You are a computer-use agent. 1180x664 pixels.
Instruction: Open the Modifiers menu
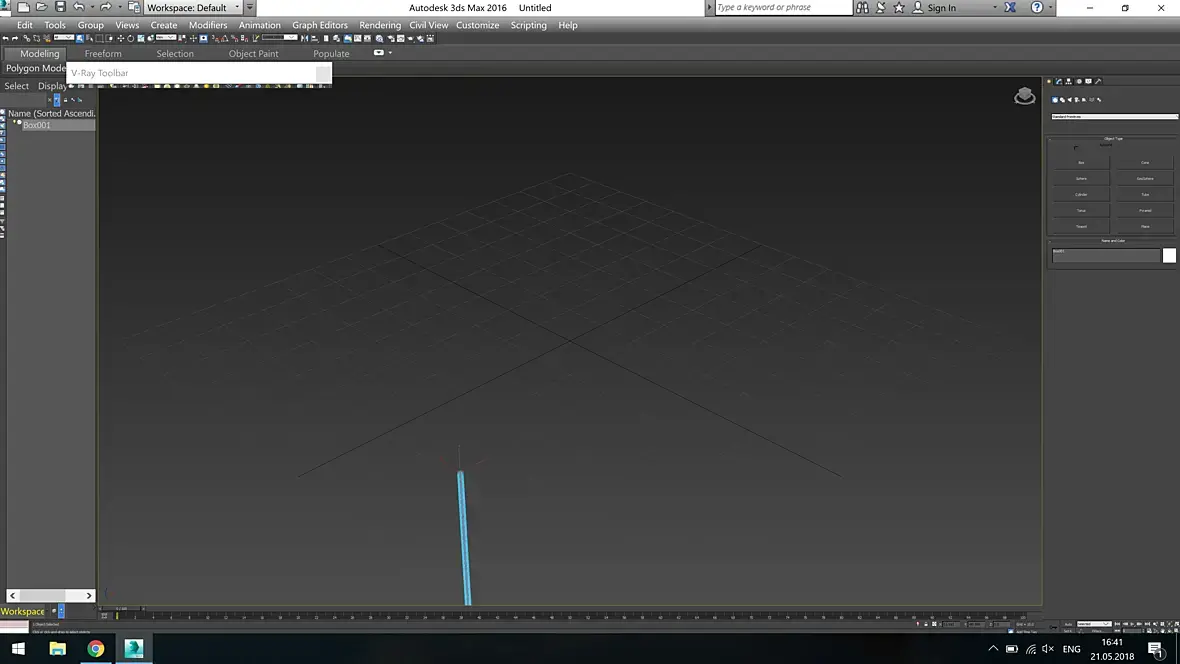[208, 25]
